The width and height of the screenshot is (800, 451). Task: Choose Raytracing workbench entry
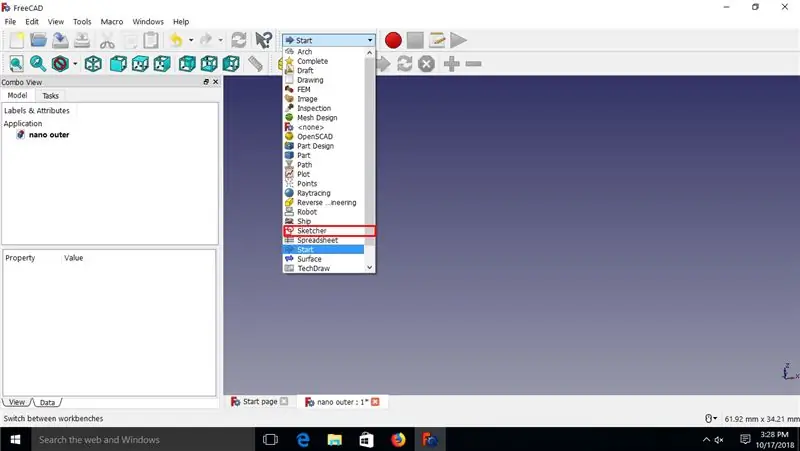[323, 193]
